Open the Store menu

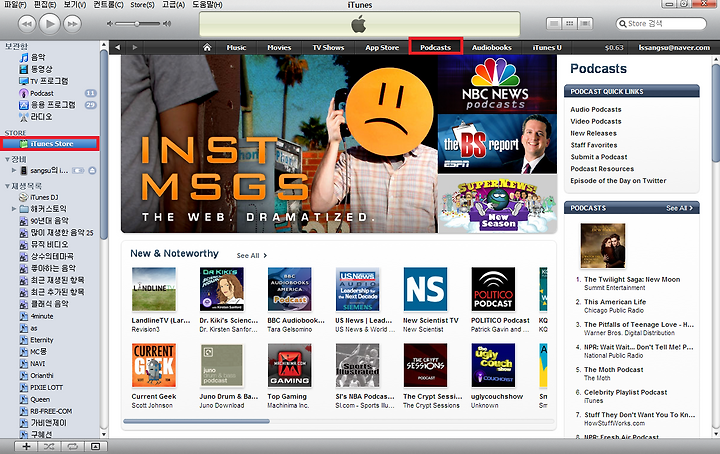(x=142, y=5)
